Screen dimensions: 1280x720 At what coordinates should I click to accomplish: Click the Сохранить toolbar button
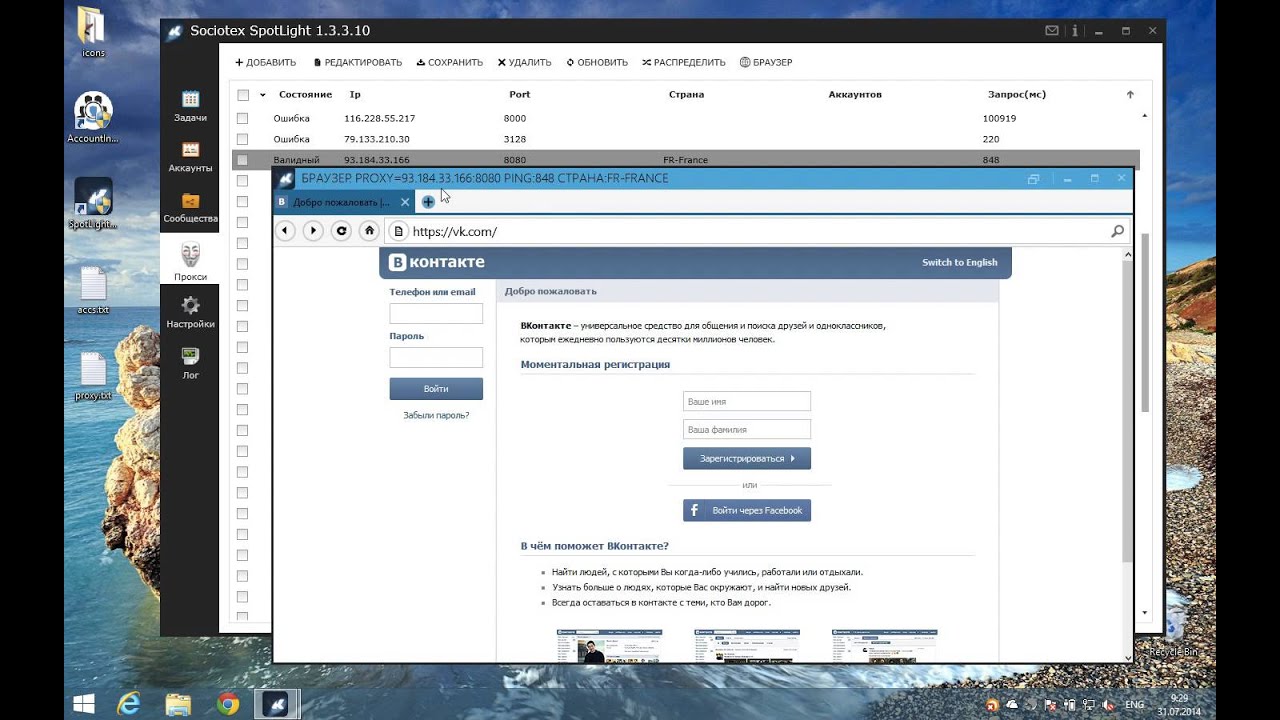coord(450,62)
